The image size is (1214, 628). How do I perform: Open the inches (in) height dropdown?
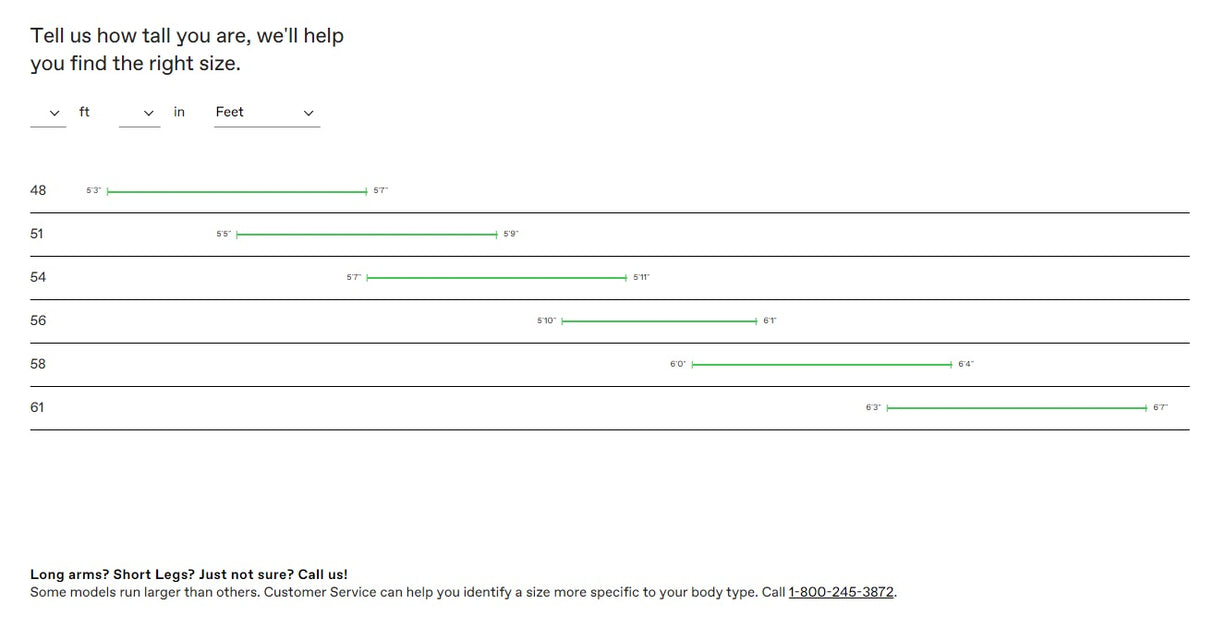coord(139,113)
